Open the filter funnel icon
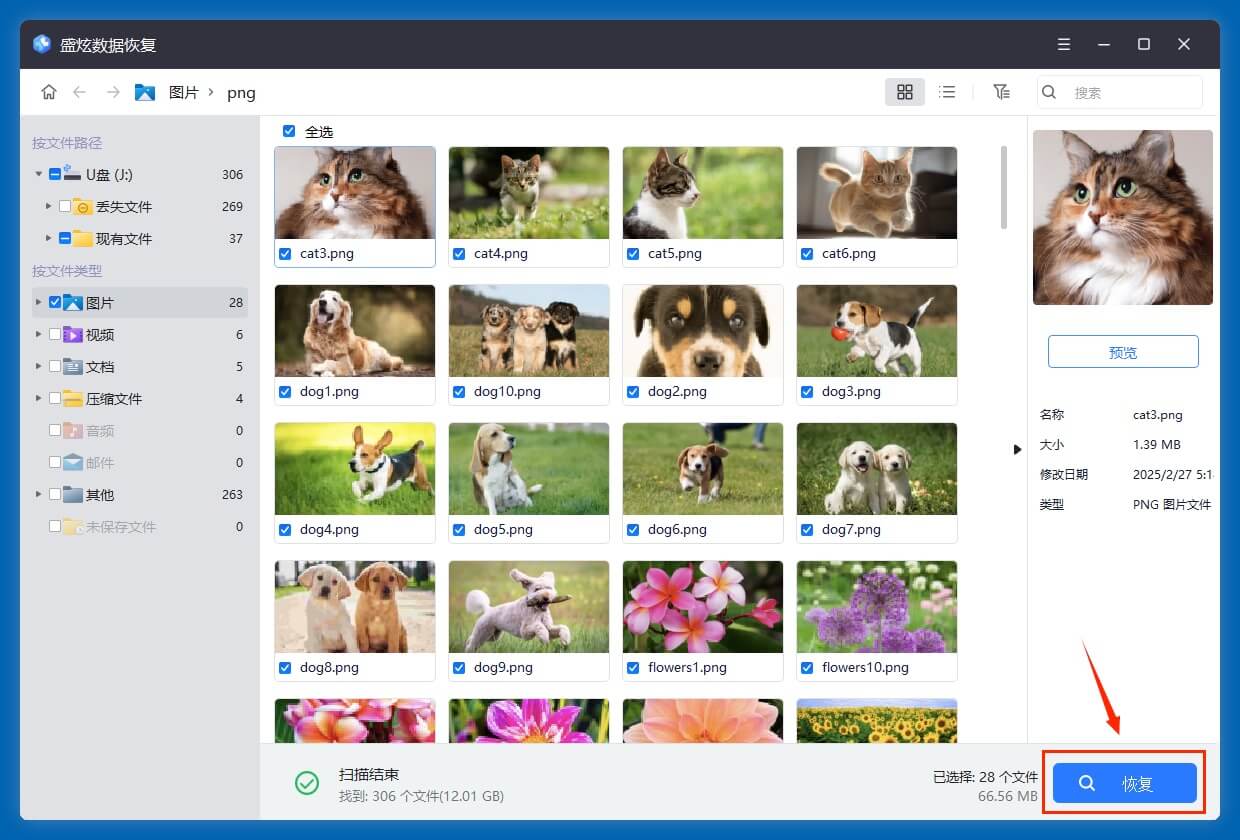Image resolution: width=1240 pixels, height=840 pixels. point(1001,92)
